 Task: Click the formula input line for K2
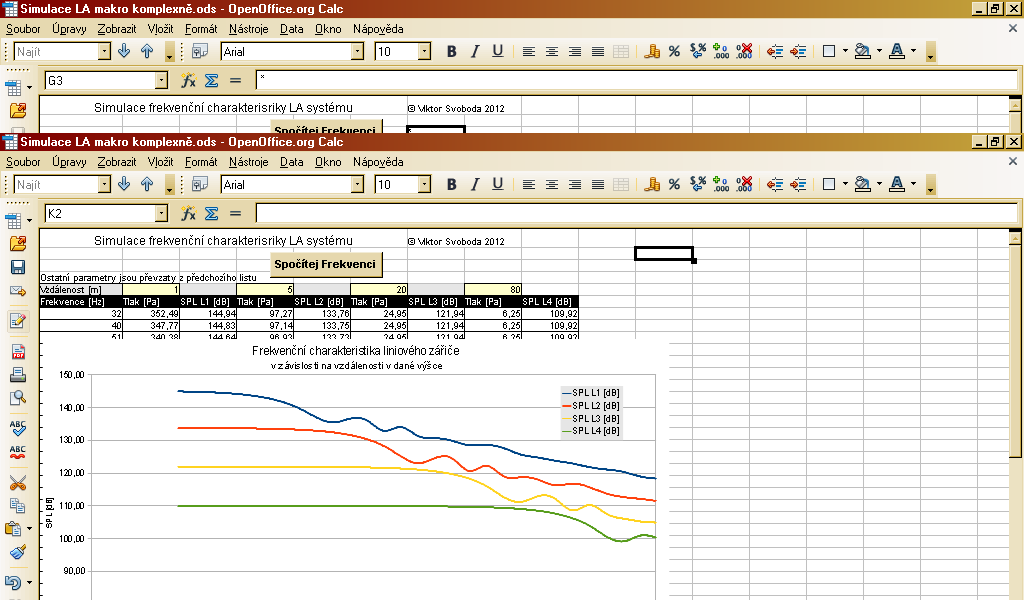pyautogui.click(x=635, y=213)
